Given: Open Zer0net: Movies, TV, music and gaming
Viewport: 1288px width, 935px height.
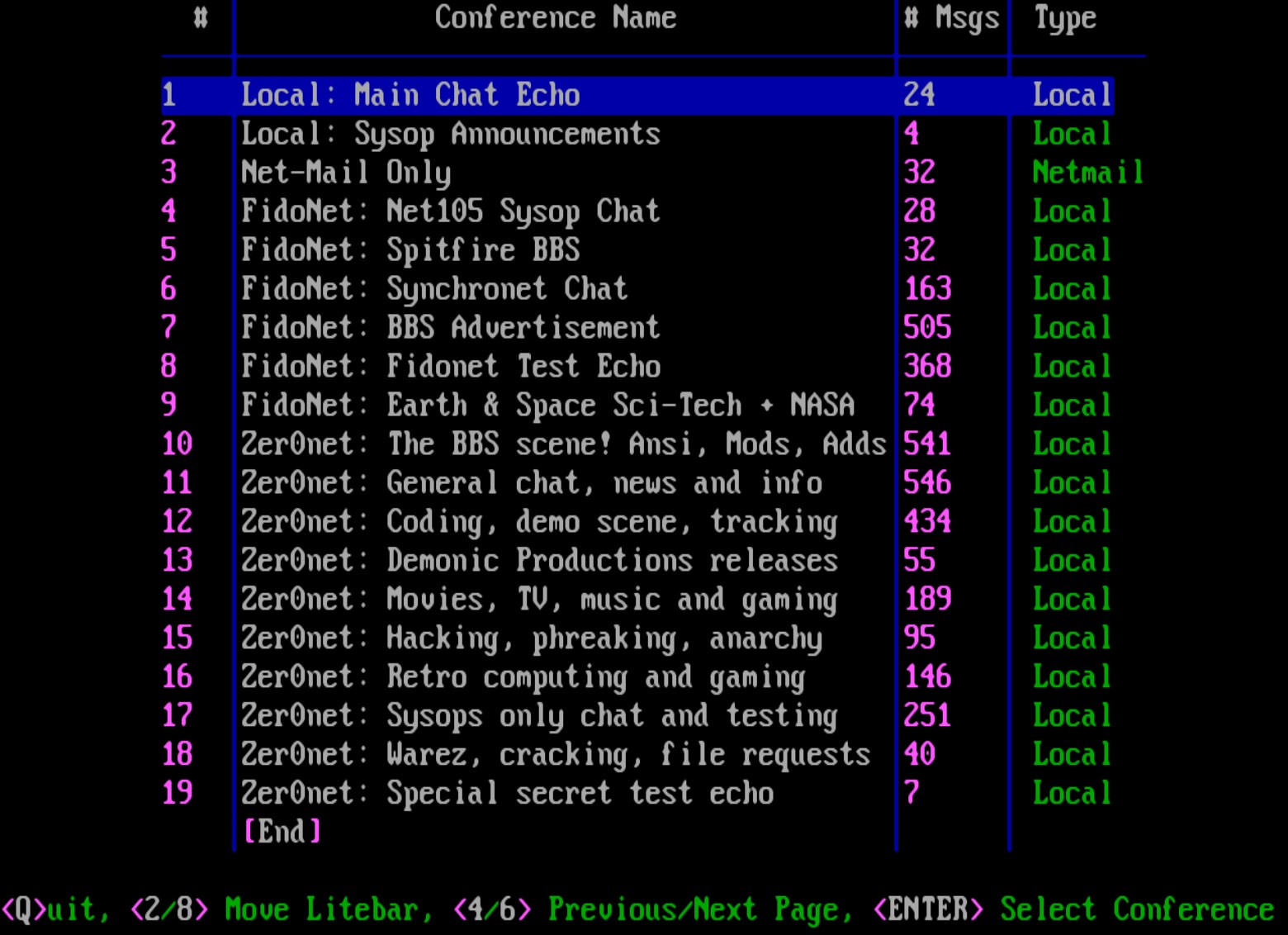Looking at the screenshot, I should point(539,600).
